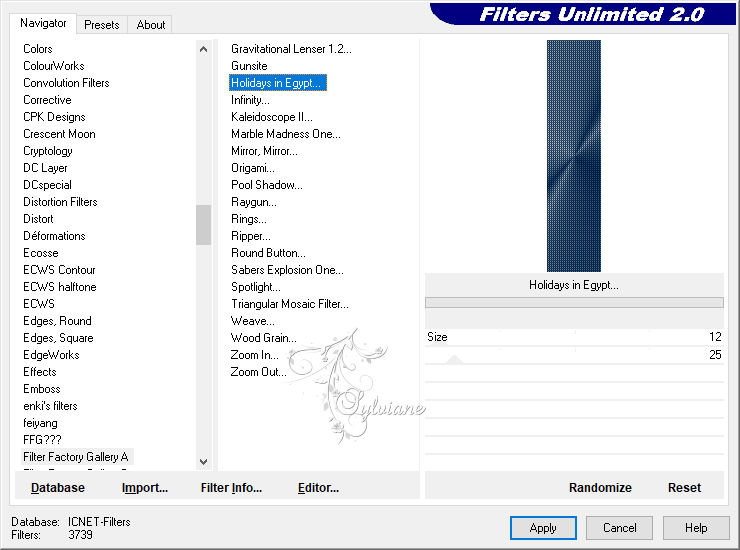The width and height of the screenshot is (740, 550).
Task: Select CPK Designs category
Action: [54, 117]
